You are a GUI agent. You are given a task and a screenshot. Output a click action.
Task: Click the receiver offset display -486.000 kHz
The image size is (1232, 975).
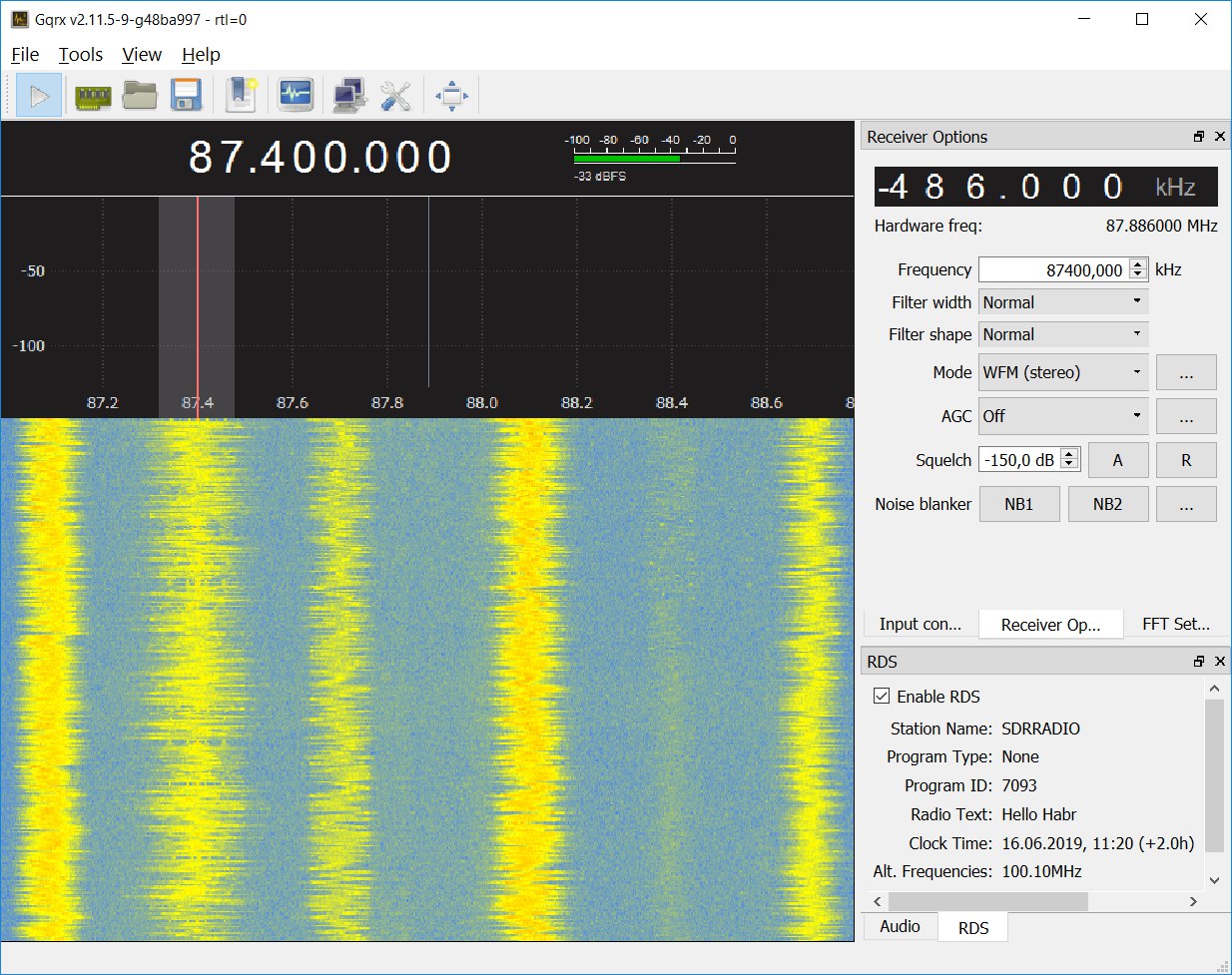pyautogui.click(x=1045, y=187)
